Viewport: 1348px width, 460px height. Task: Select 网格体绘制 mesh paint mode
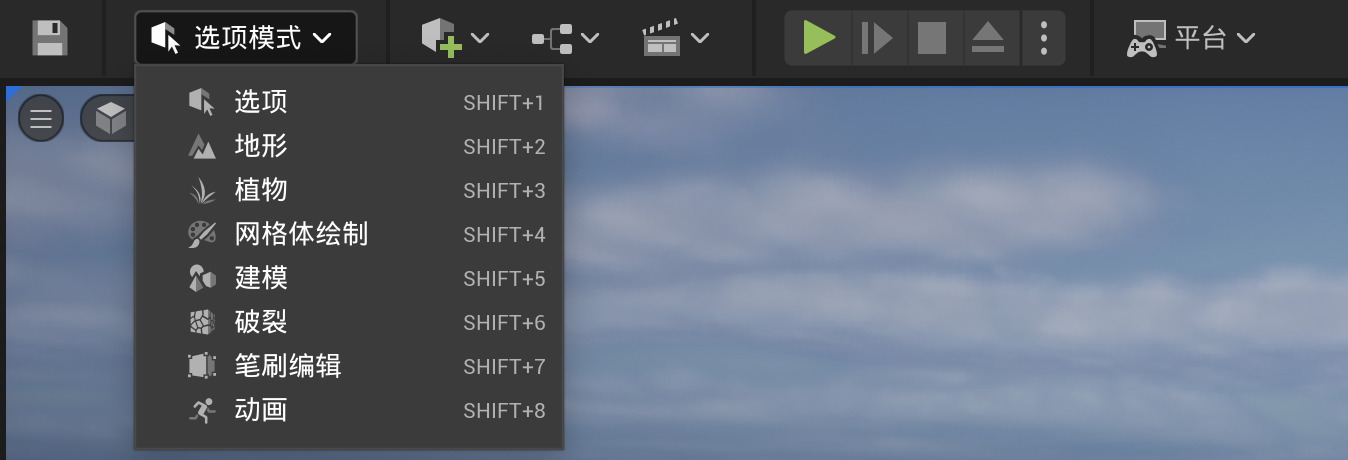[x=349, y=234]
